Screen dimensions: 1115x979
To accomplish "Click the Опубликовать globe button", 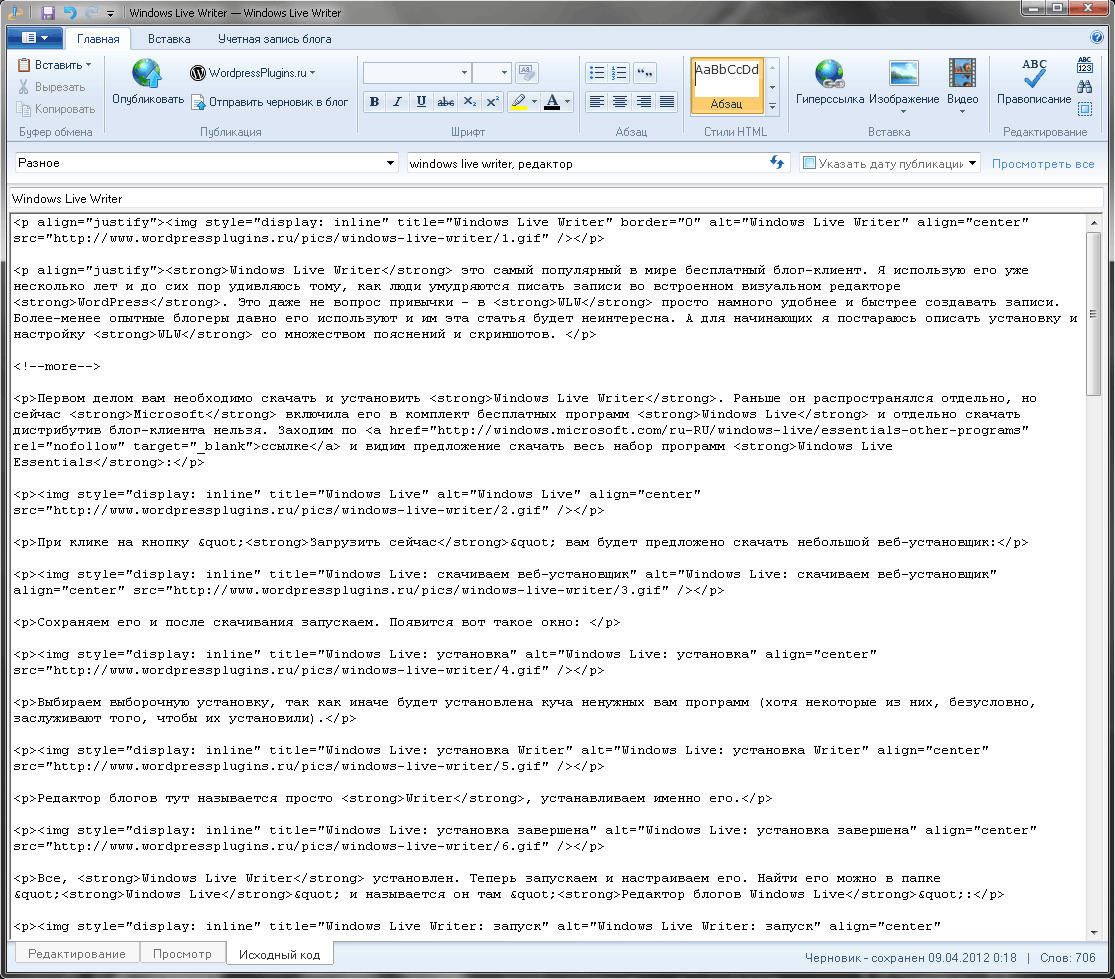I will click(147, 82).
